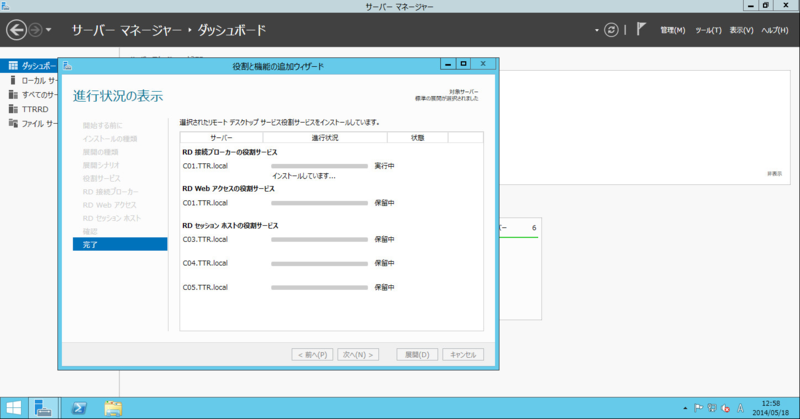Expand the dropdown arrow left of refresh
Viewport: 800px width, 419px height.
[x=596, y=31]
